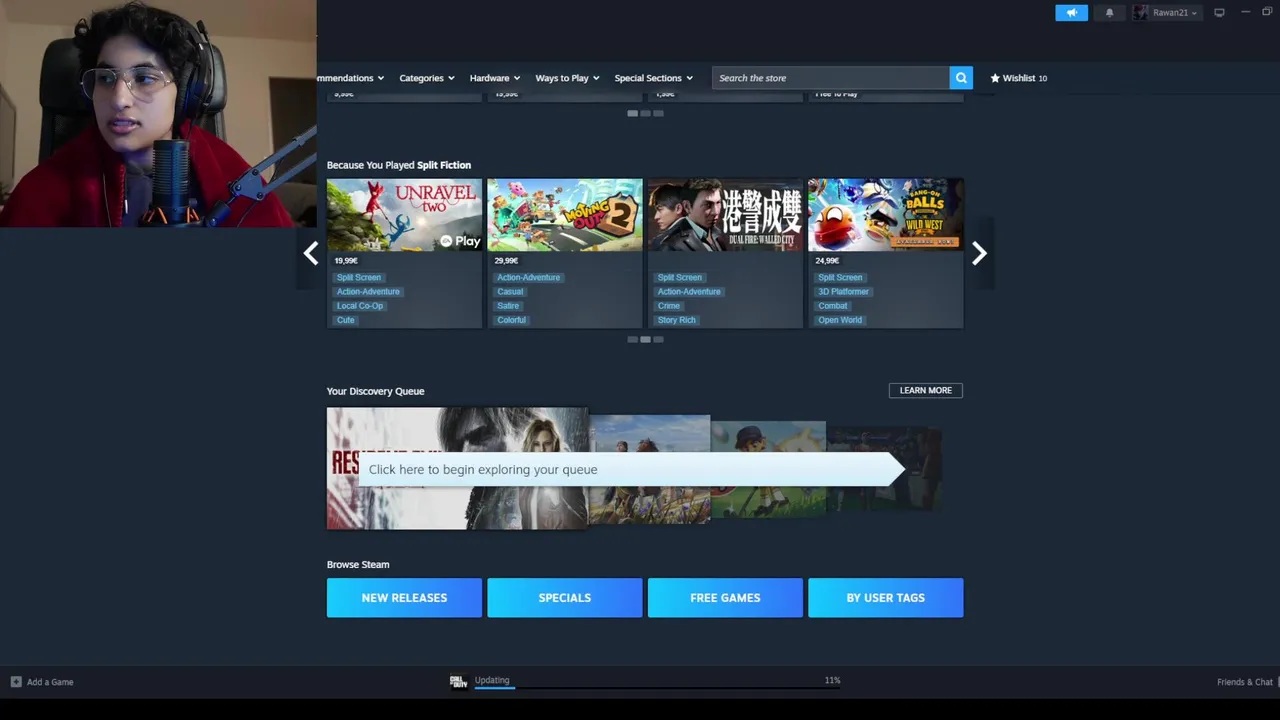Click the Satire tag
The height and width of the screenshot is (720, 1280).
click(x=508, y=306)
